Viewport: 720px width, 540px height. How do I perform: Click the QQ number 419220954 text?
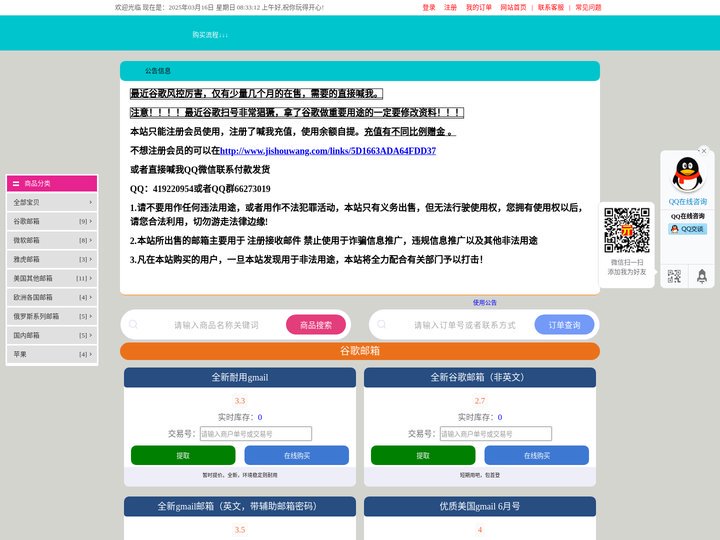pos(173,189)
